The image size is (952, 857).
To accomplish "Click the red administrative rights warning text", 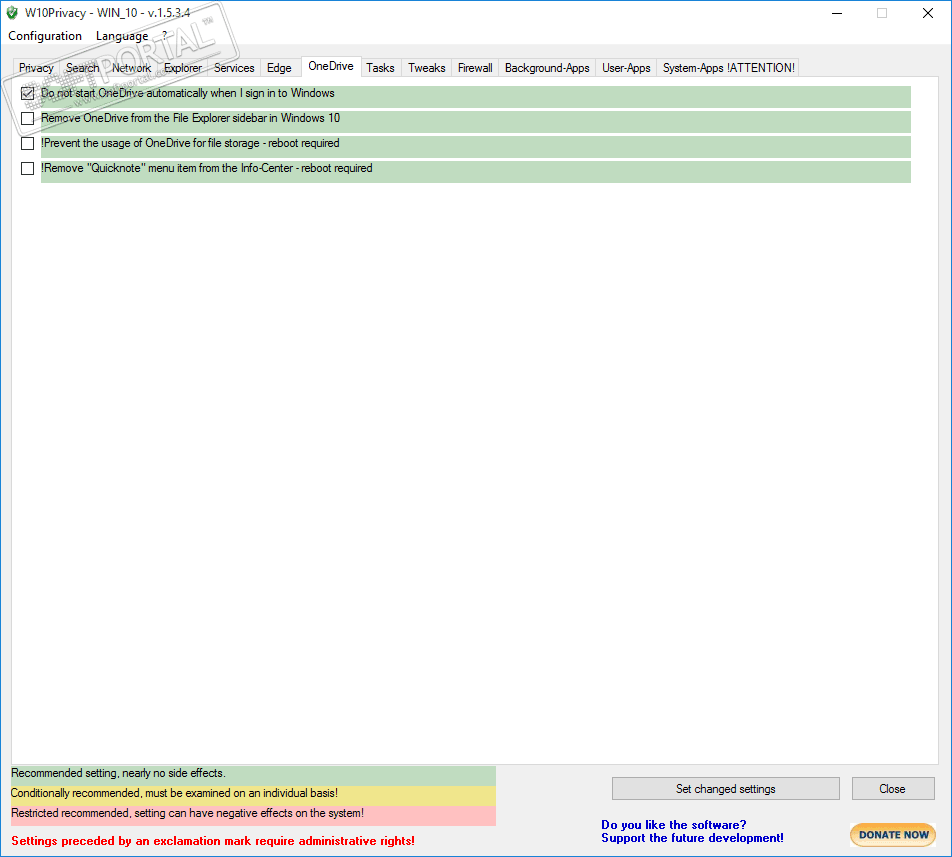I will (x=213, y=841).
